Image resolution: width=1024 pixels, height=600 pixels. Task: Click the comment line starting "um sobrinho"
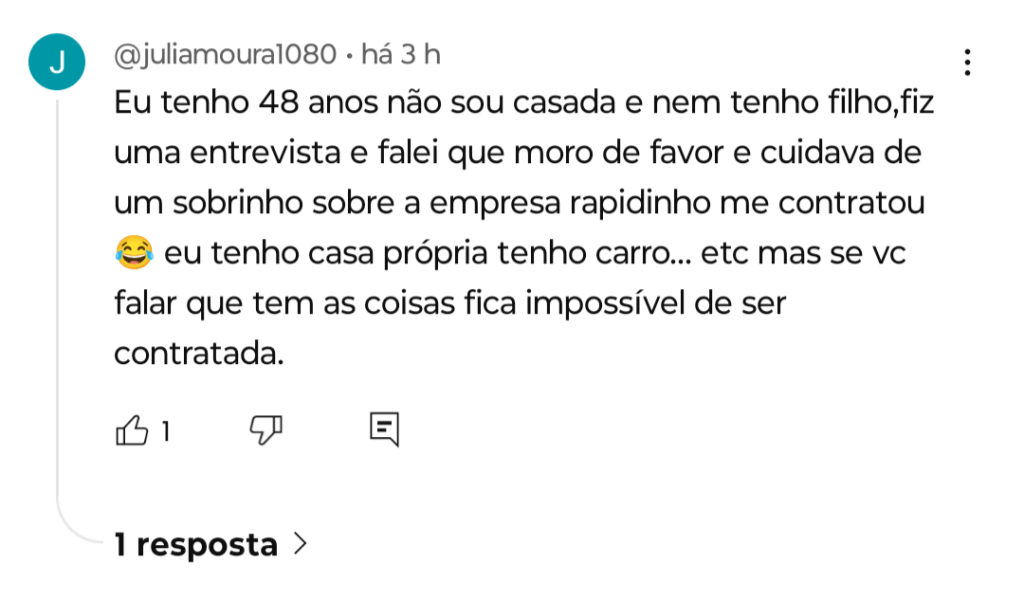(x=519, y=204)
